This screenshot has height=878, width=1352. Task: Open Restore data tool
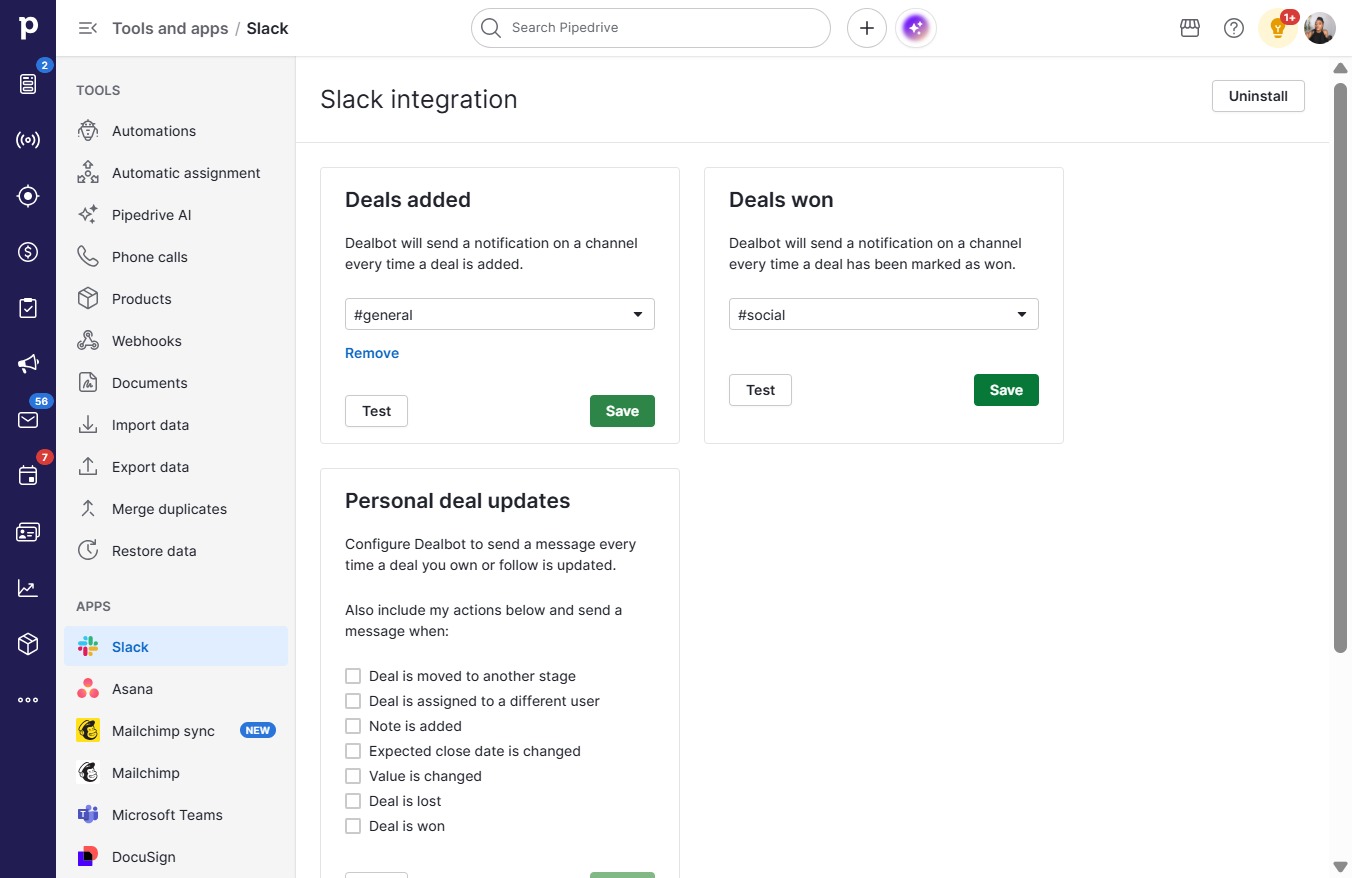(176, 551)
